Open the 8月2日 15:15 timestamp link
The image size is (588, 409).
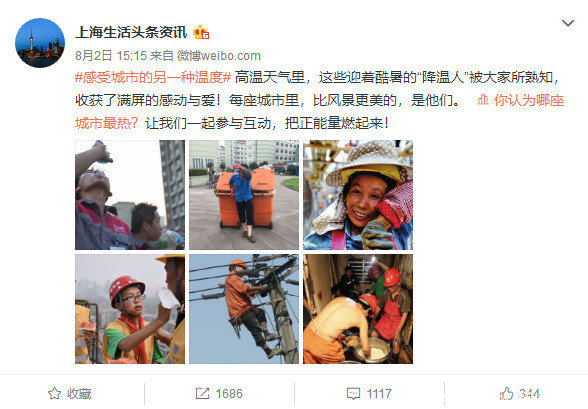coord(111,56)
